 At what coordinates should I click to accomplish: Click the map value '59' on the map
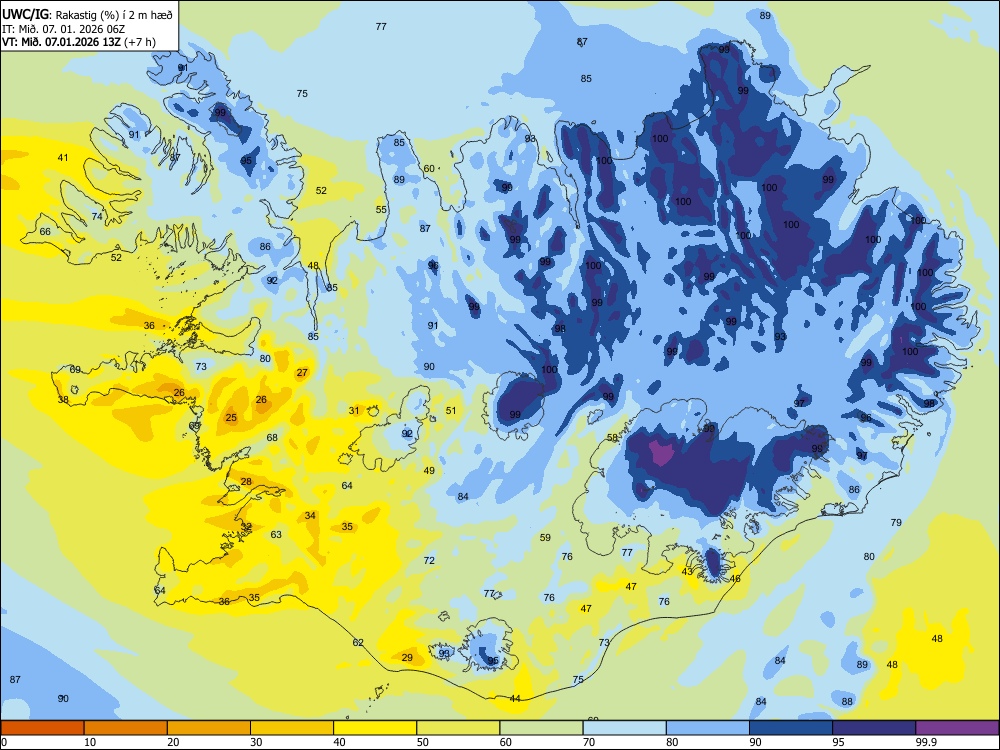click(545, 538)
